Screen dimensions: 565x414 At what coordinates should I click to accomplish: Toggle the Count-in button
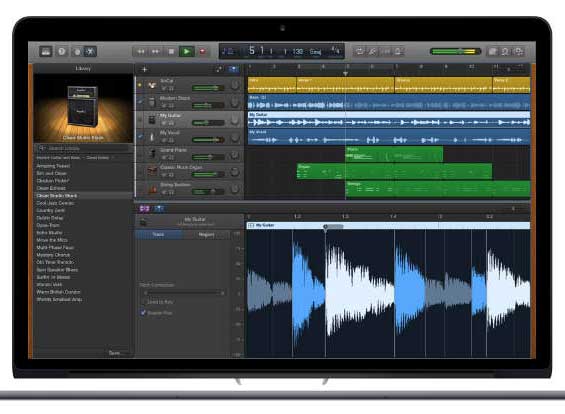click(386, 52)
